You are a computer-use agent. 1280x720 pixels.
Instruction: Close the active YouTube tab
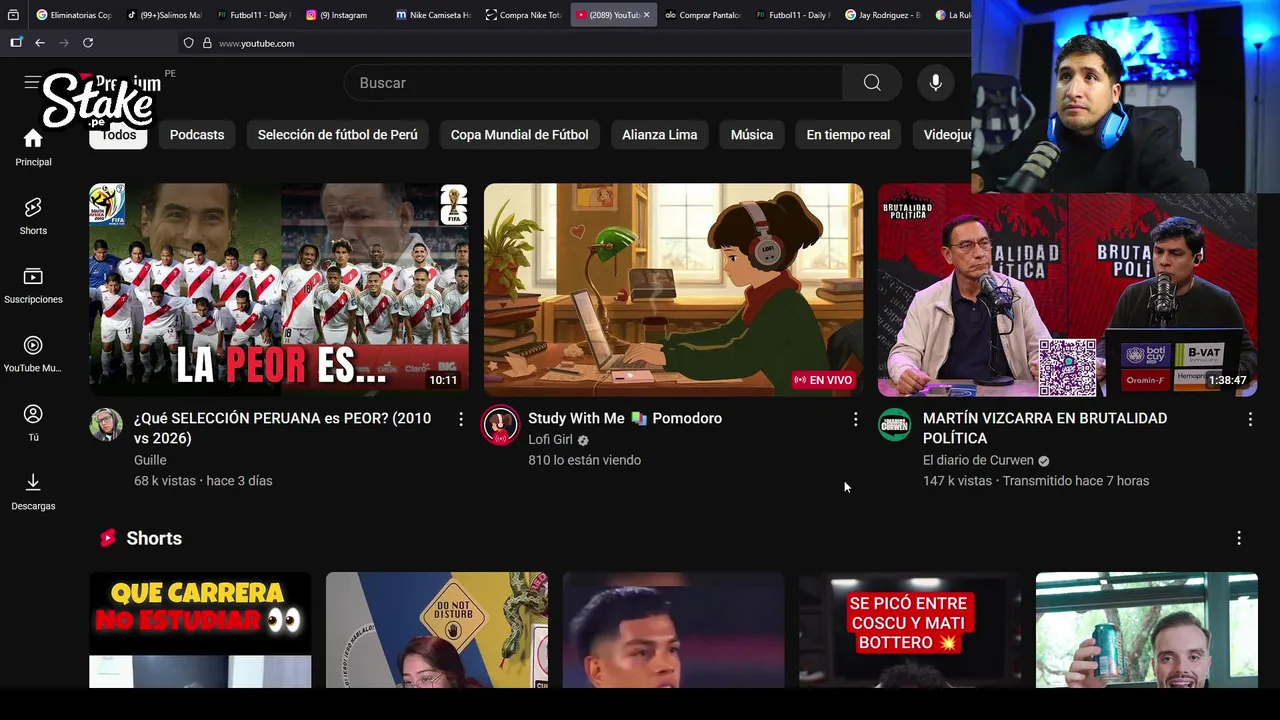pyautogui.click(x=647, y=15)
